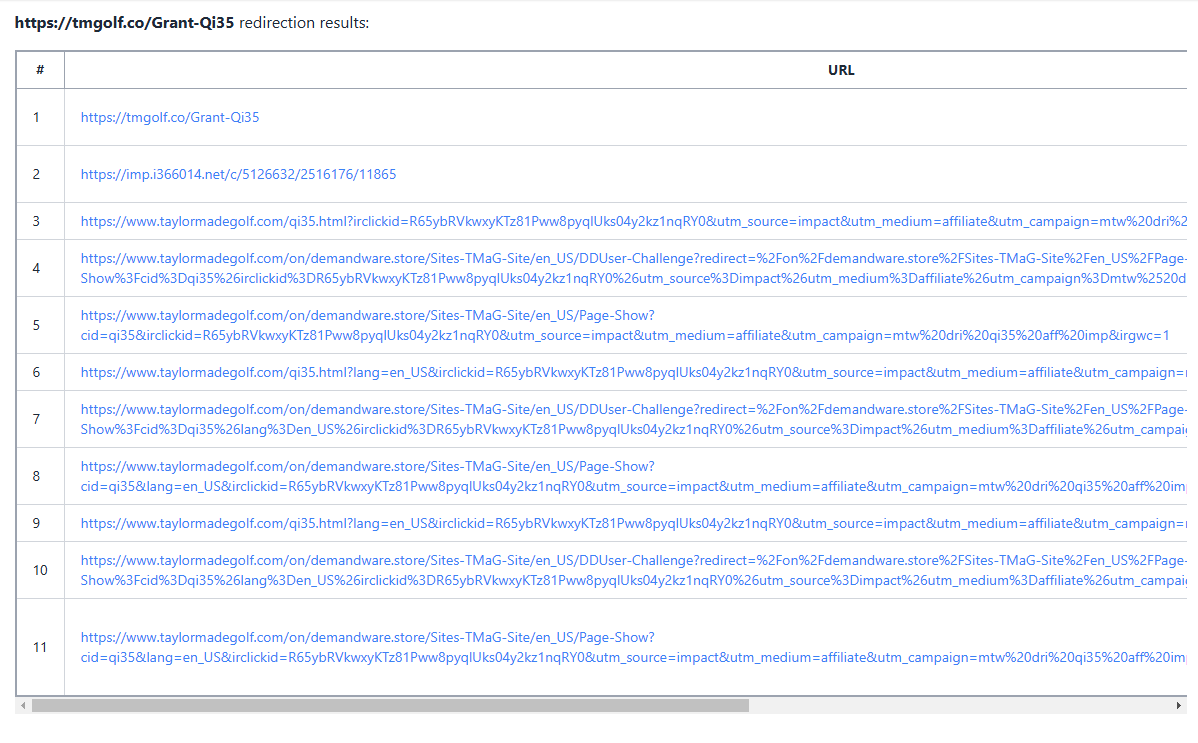
Task: Click row number 3 cell
Action: 40,221
